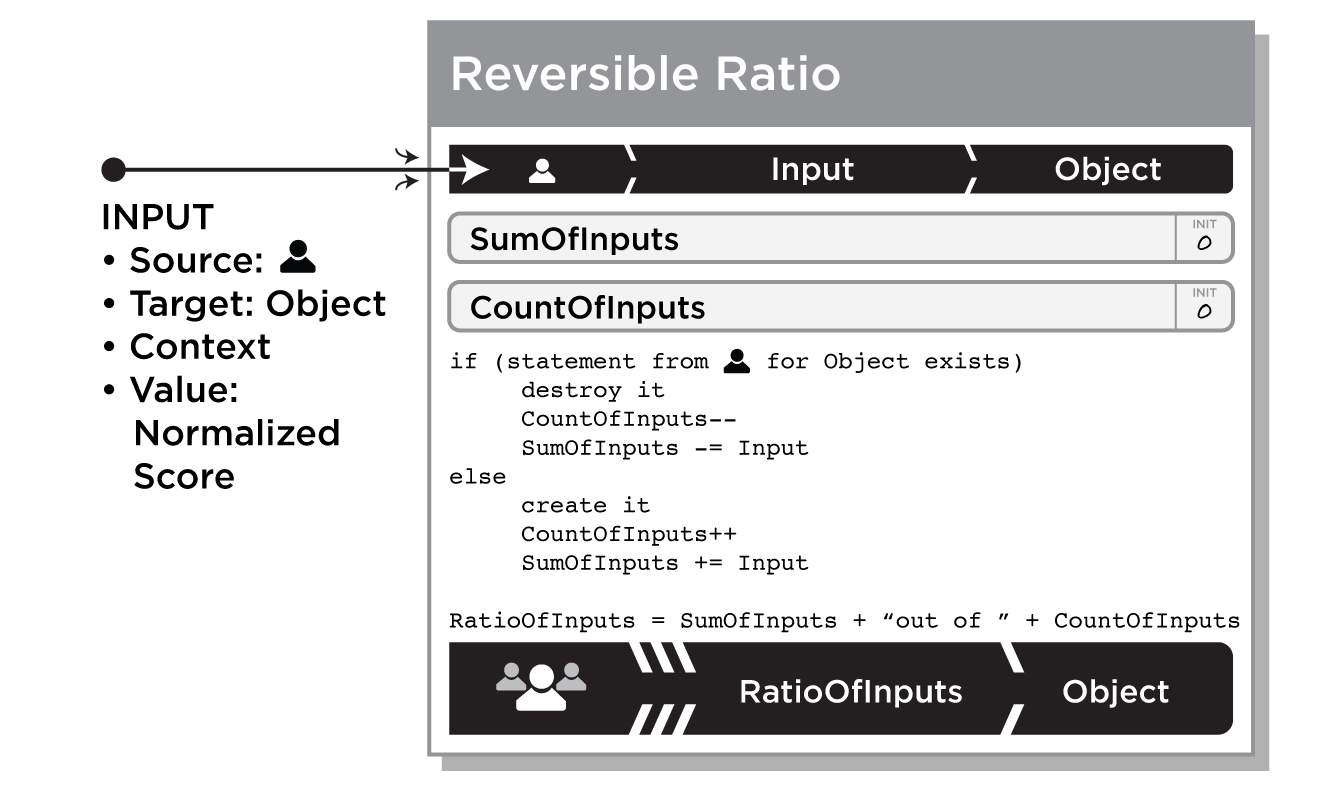
Task: Click the start dot of the input line
Action: pyautogui.click(x=114, y=170)
